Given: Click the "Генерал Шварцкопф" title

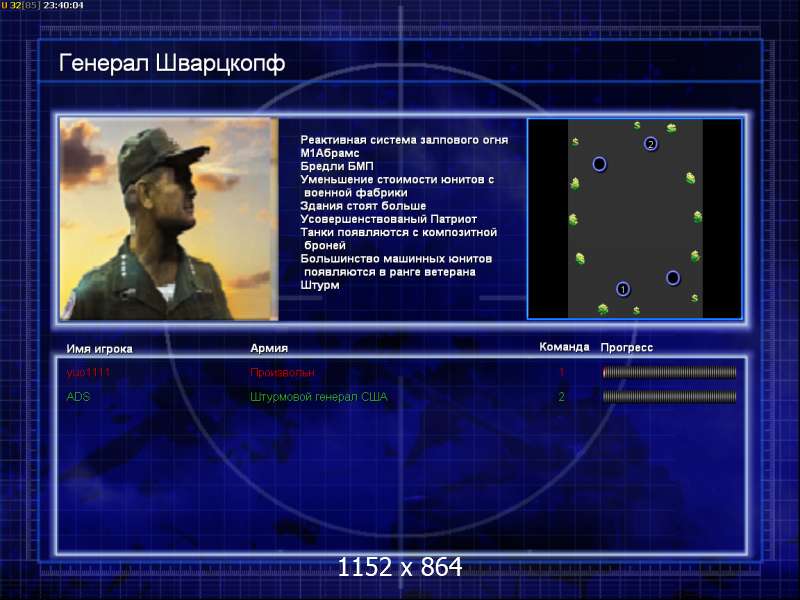Looking at the screenshot, I should (x=172, y=63).
